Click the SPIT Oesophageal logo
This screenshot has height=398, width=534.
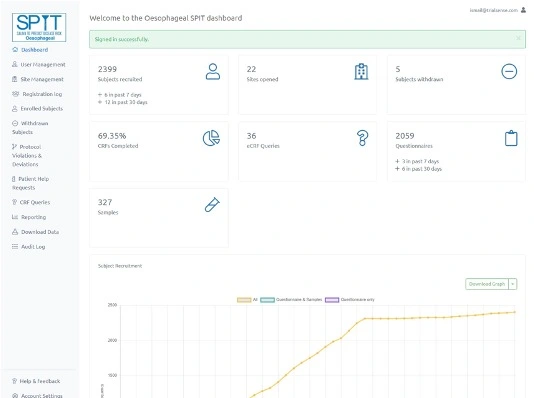coord(39,27)
